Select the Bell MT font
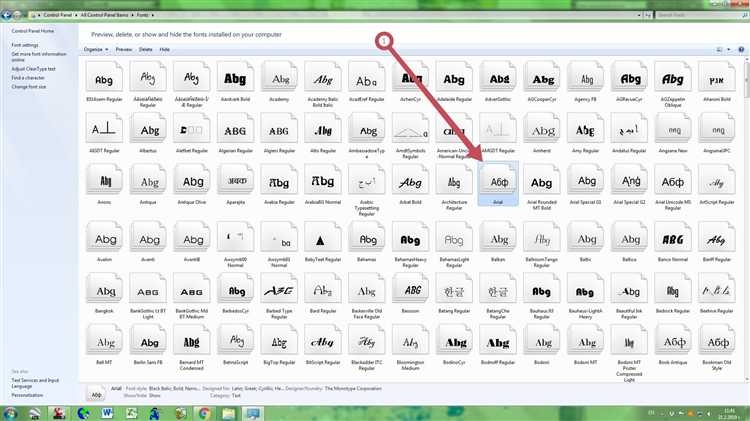Image resolution: width=750 pixels, height=421 pixels. (x=104, y=343)
